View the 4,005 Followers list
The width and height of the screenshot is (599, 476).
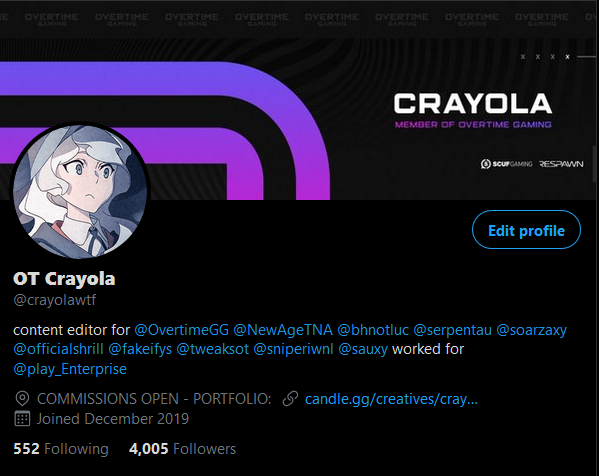coord(182,449)
